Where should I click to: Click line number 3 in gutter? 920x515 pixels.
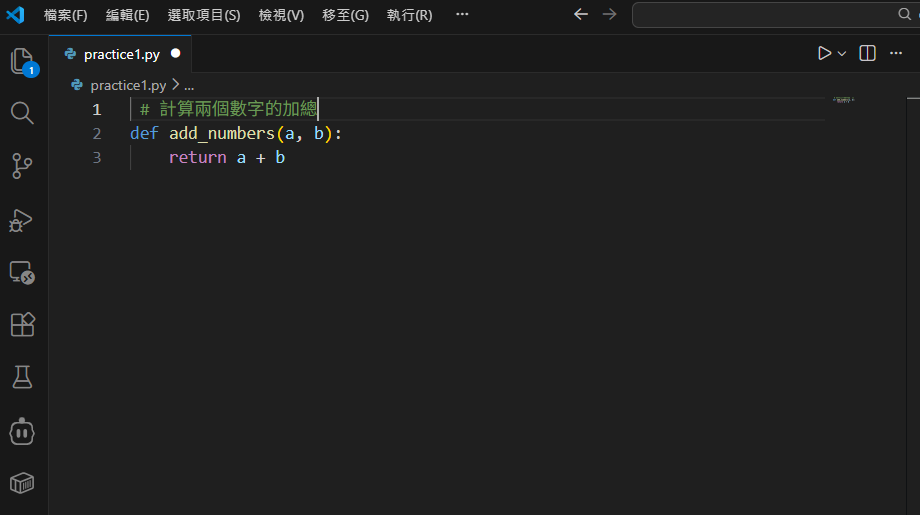pyautogui.click(x=97, y=158)
